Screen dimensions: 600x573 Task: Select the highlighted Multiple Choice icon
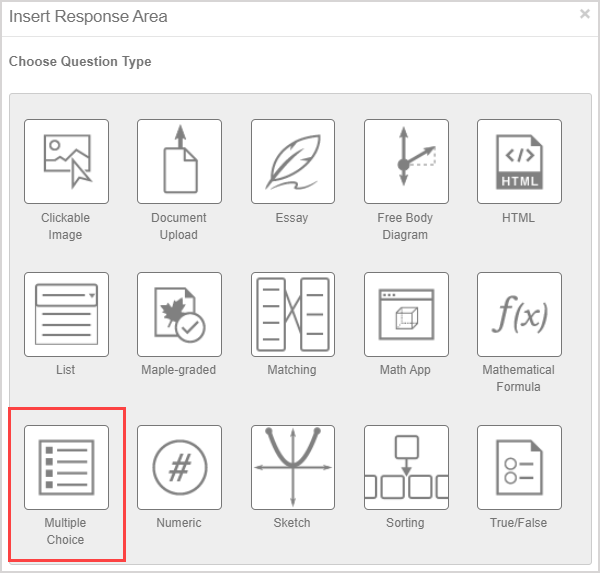pos(66,467)
